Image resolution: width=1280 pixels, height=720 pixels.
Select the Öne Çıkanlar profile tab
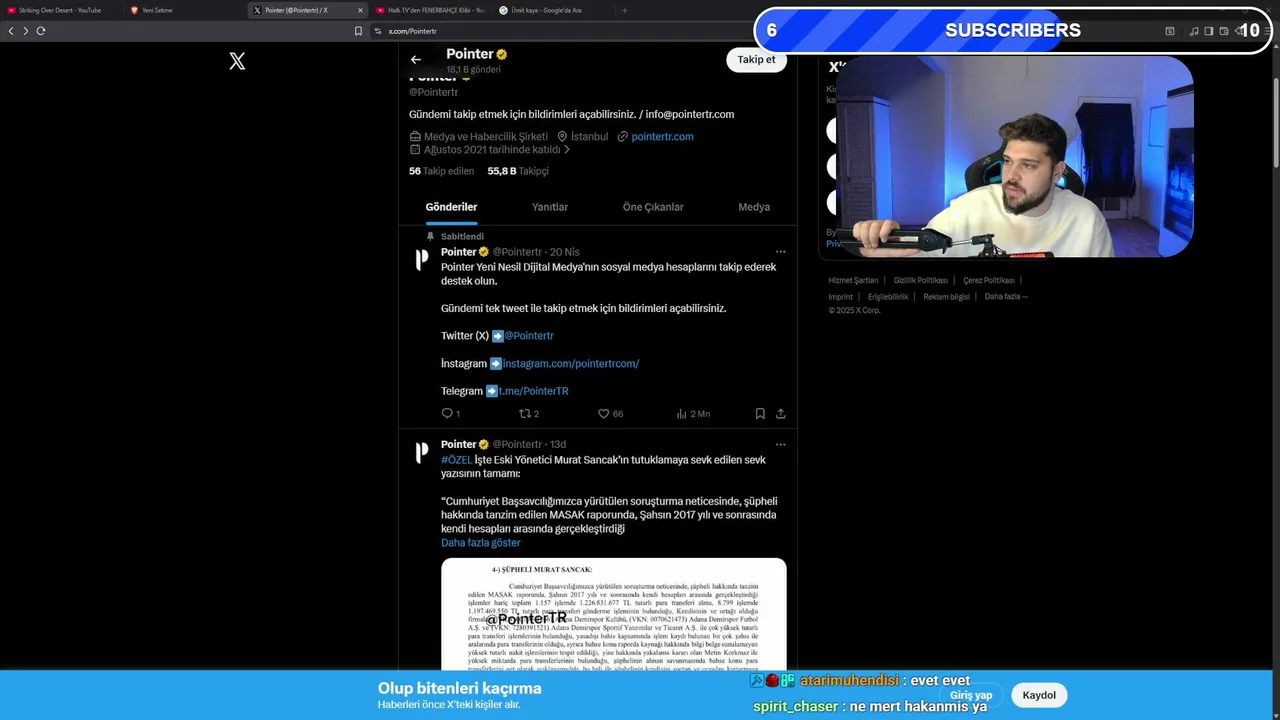click(653, 207)
